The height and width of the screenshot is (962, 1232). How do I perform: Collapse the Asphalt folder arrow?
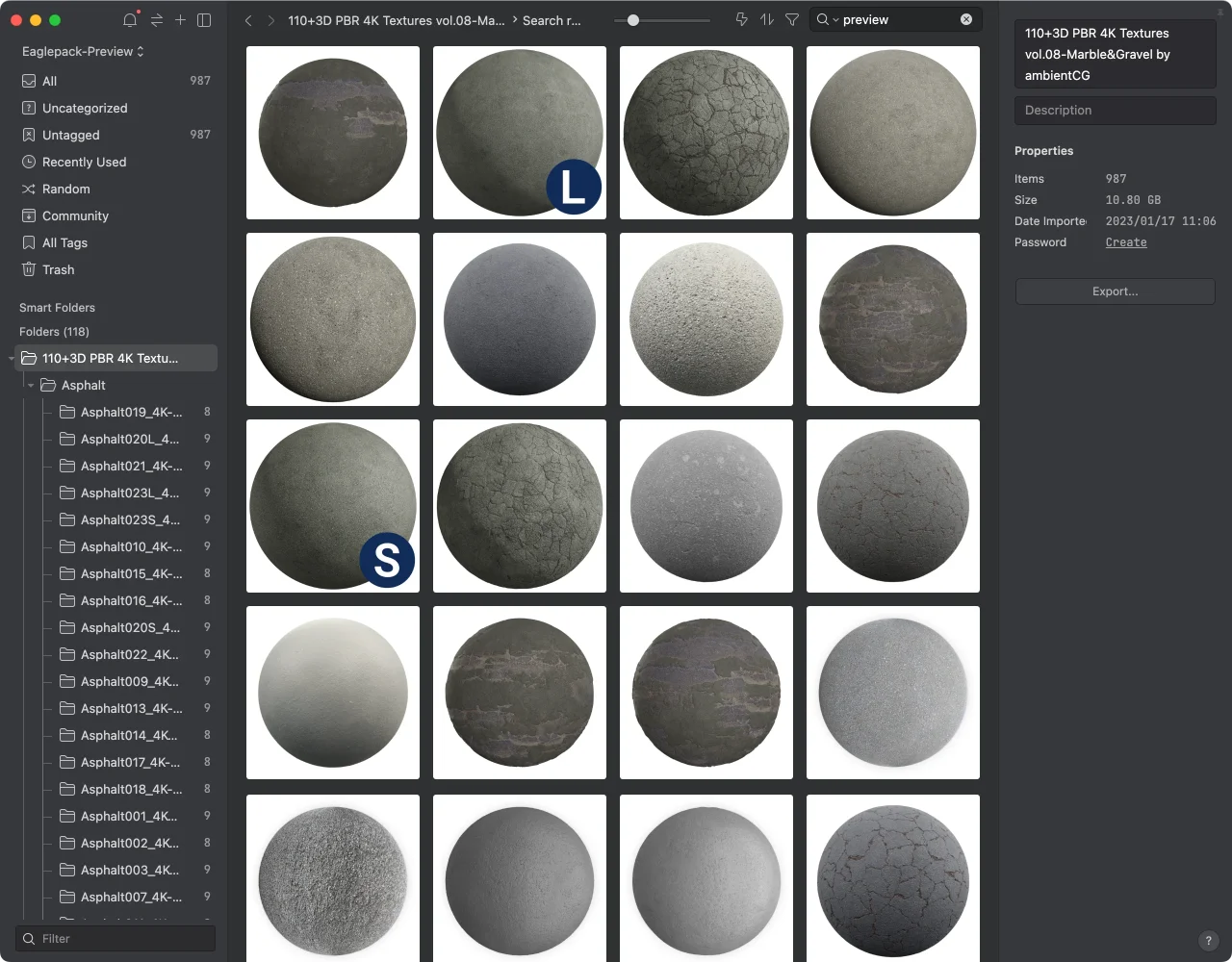[31, 386]
